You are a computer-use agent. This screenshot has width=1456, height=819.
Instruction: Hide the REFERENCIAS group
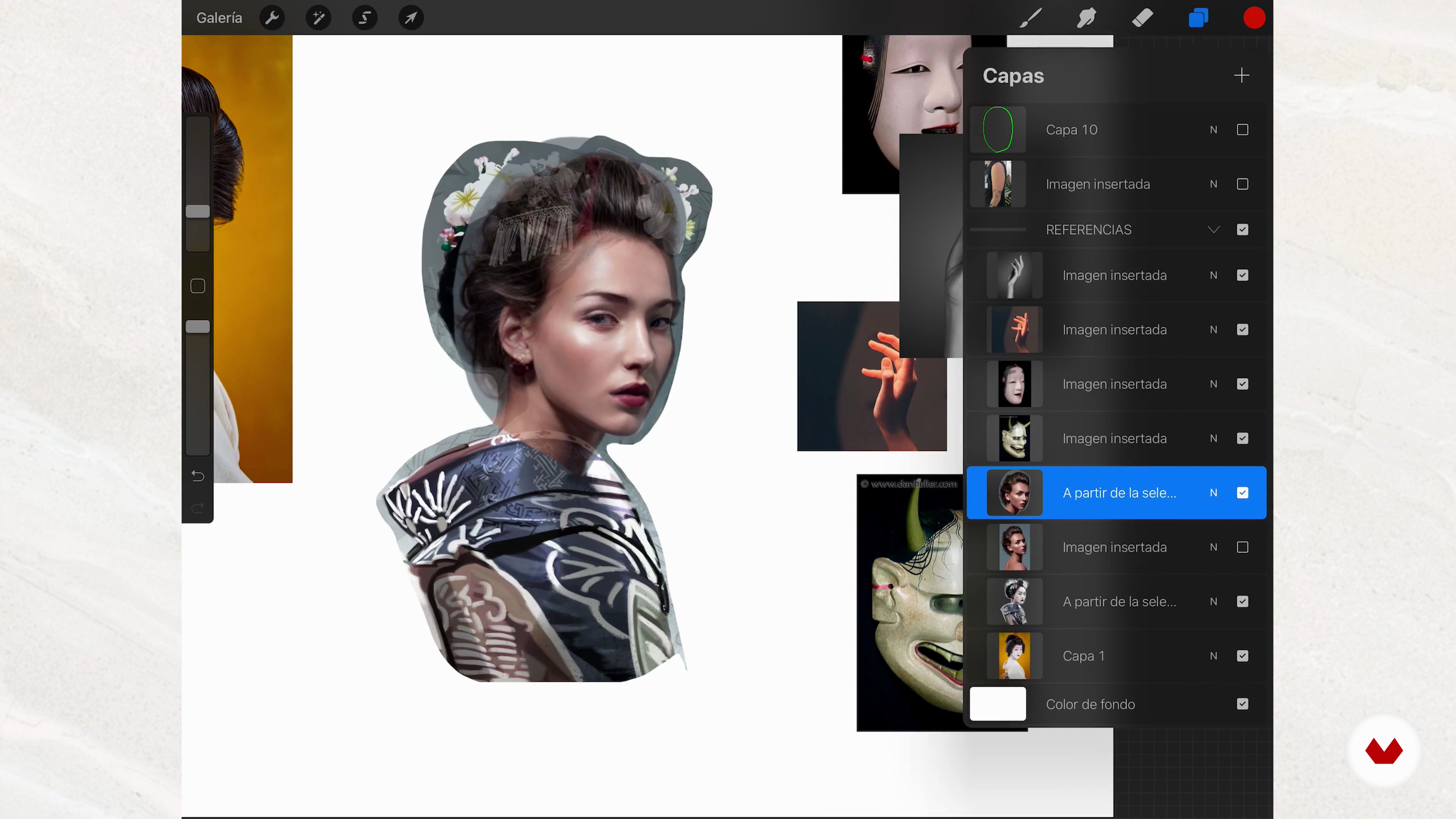tap(1243, 229)
